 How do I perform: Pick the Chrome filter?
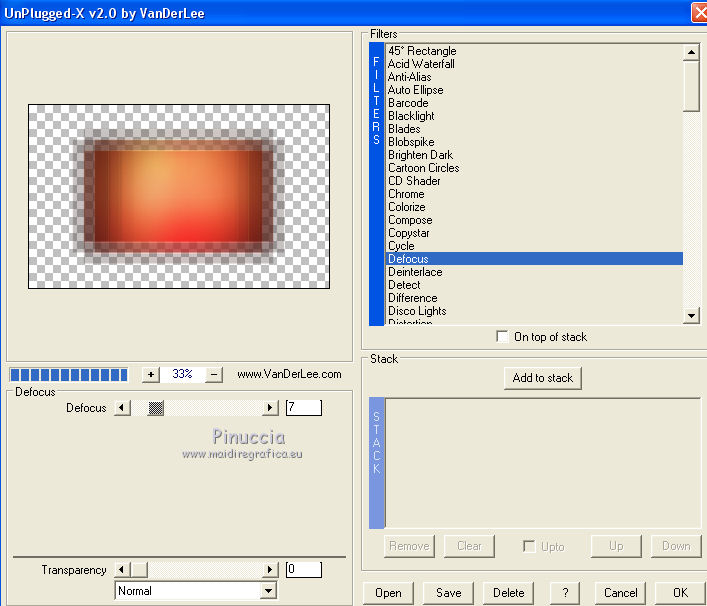[x=534, y=194]
